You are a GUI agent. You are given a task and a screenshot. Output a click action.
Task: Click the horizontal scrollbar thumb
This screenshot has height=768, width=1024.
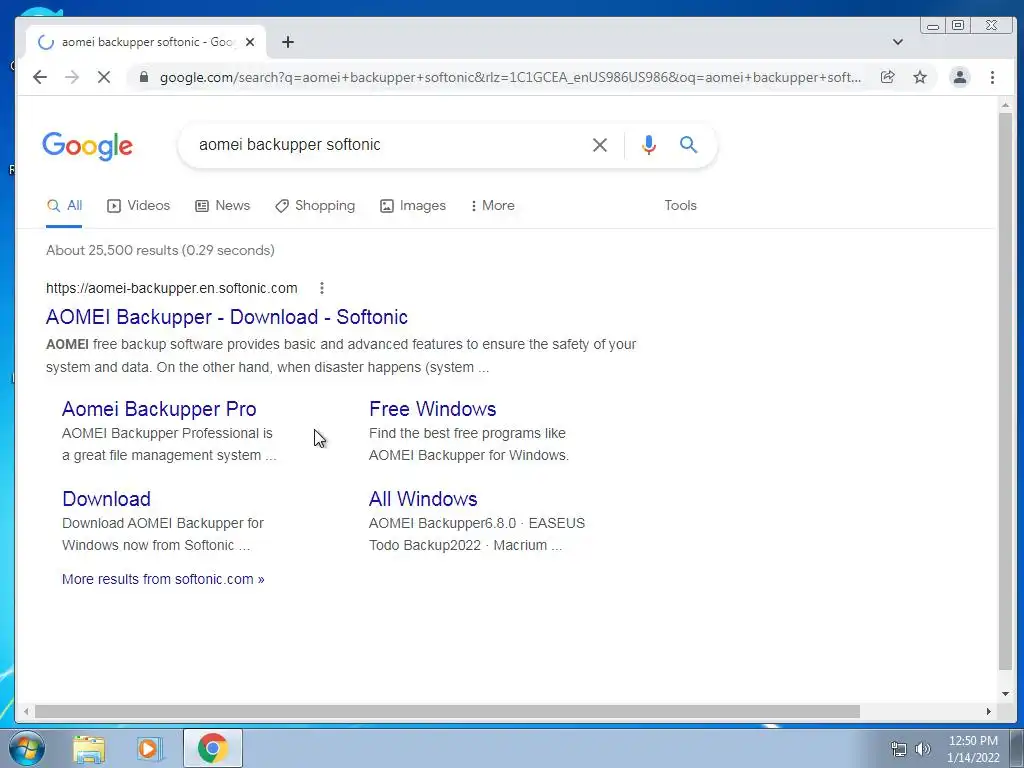pyautogui.click(x=447, y=712)
